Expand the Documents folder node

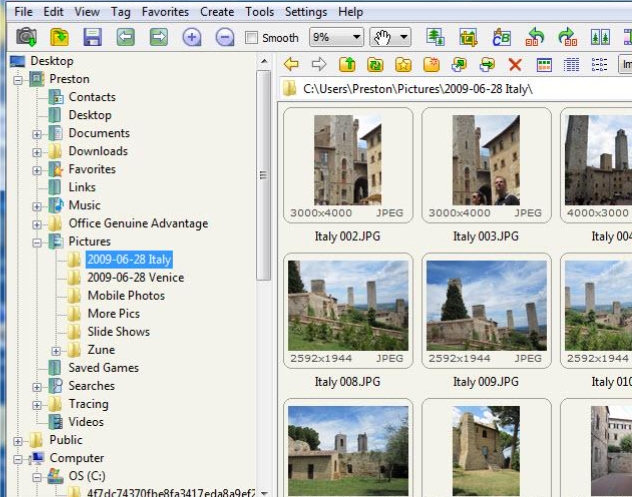pos(37,134)
